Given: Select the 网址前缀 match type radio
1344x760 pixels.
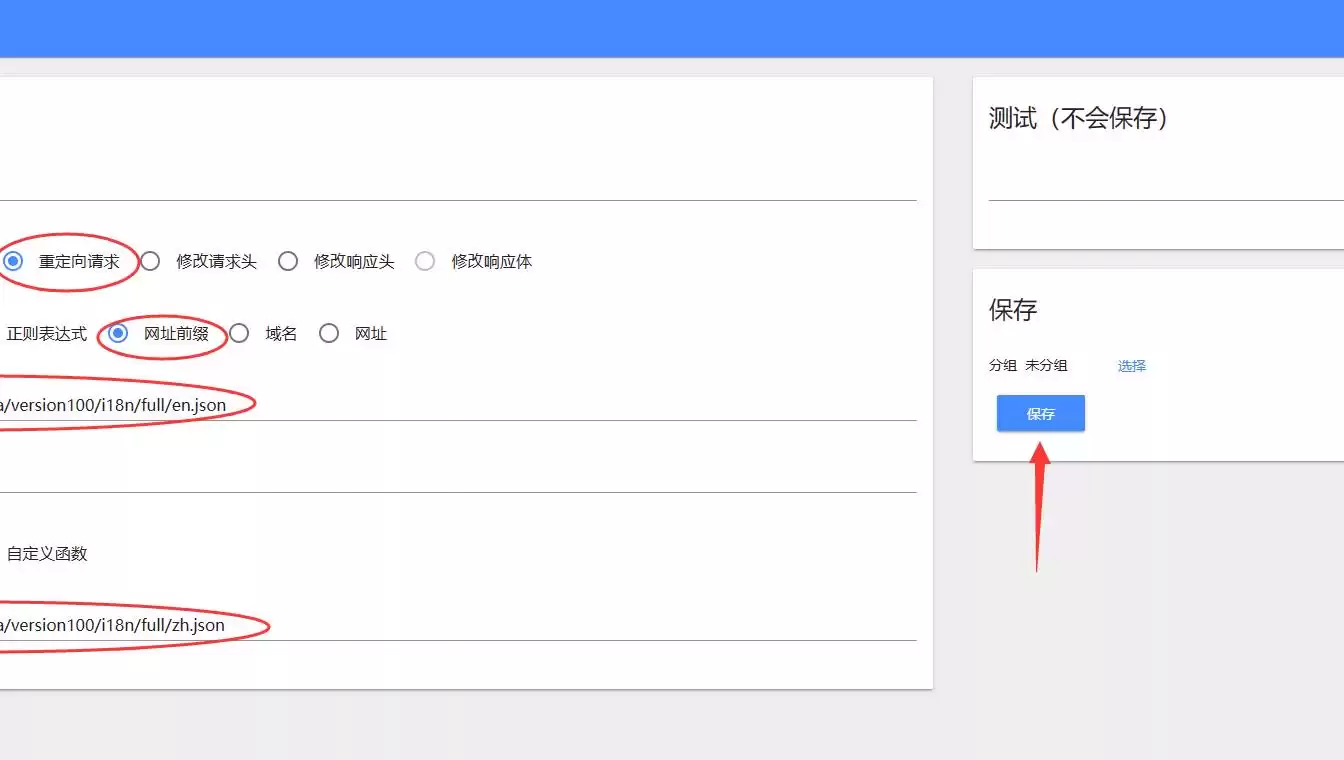Looking at the screenshot, I should [x=118, y=334].
